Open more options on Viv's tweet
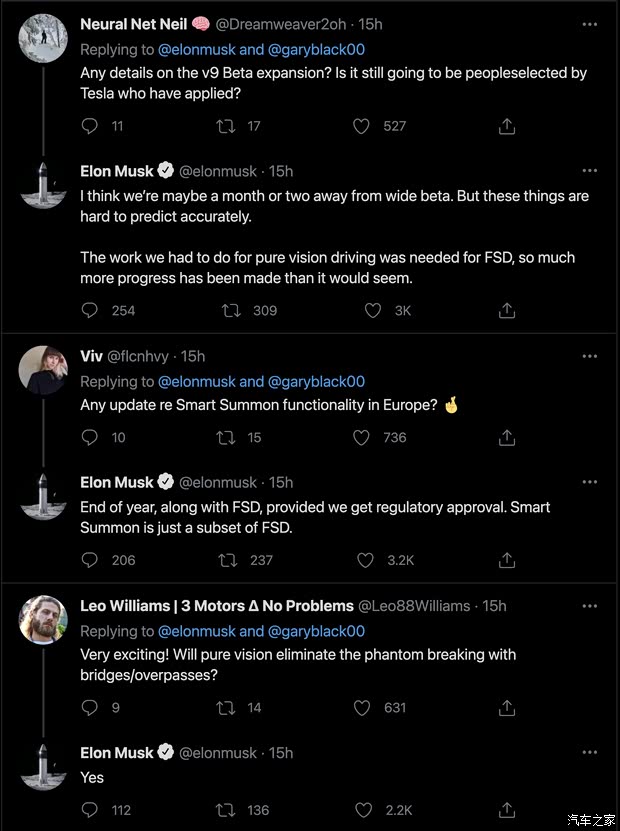 click(x=589, y=356)
